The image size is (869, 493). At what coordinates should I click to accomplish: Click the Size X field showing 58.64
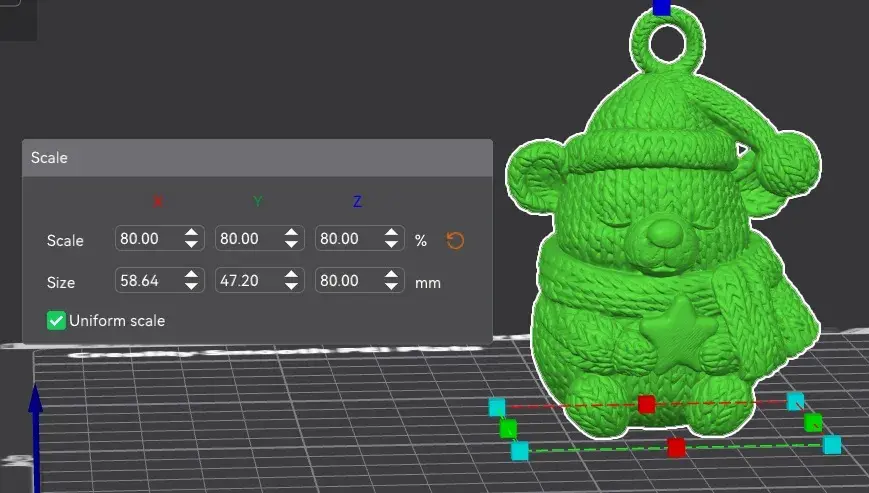tap(147, 282)
